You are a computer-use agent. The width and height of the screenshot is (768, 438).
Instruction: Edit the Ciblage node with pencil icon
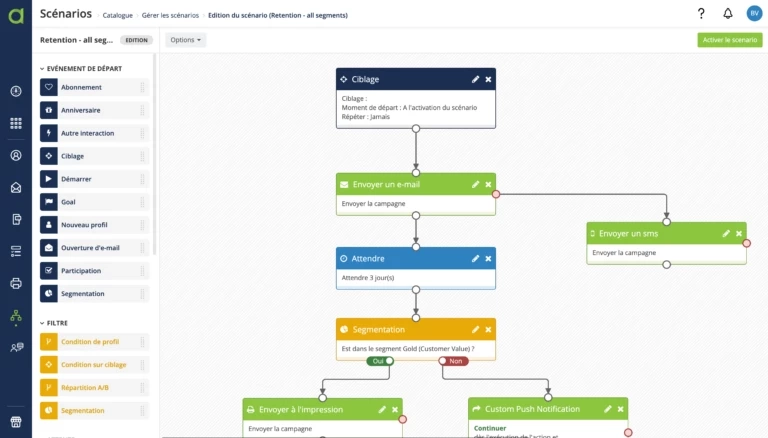coord(475,79)
